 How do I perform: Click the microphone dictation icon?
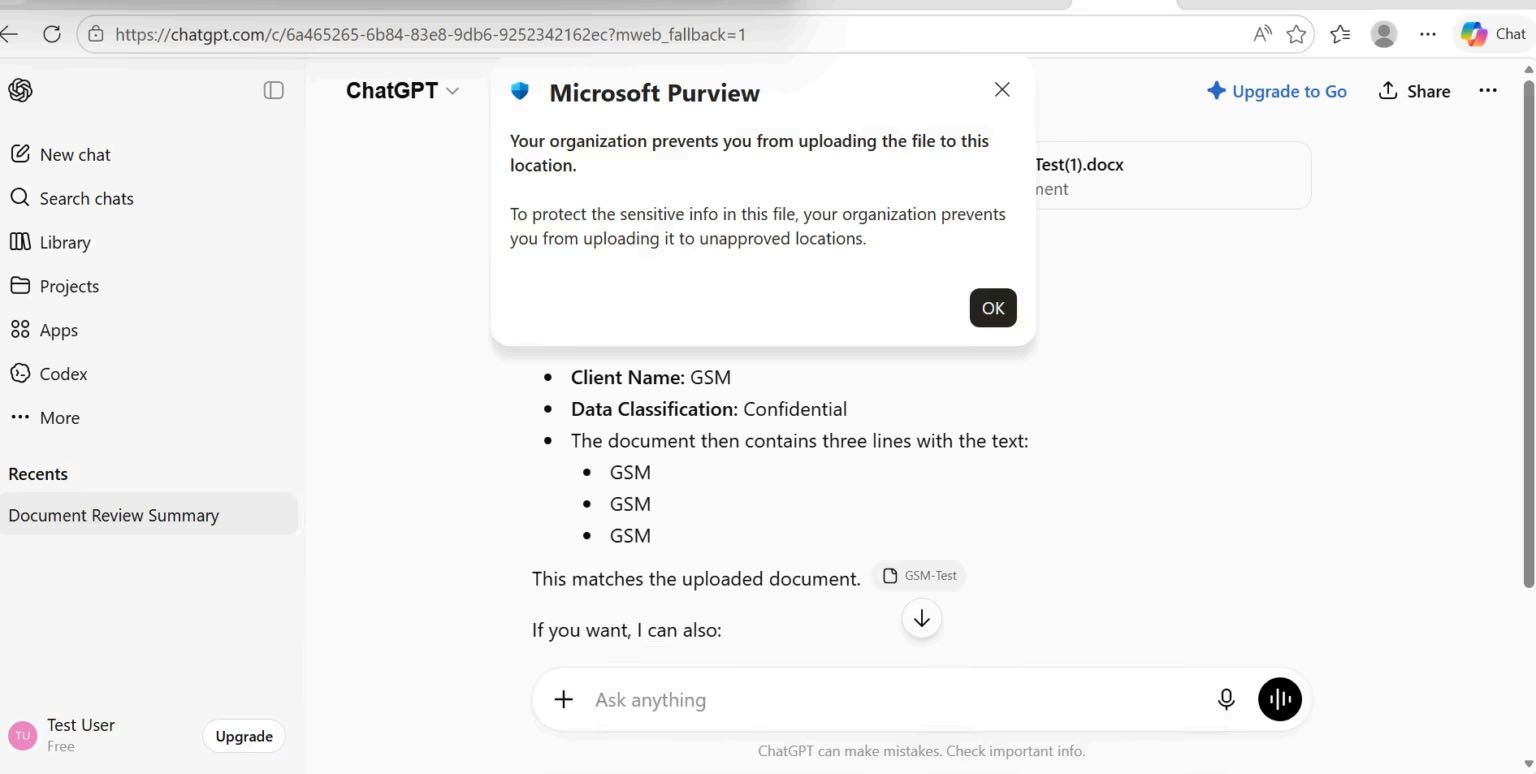(x=1226, y=699)
